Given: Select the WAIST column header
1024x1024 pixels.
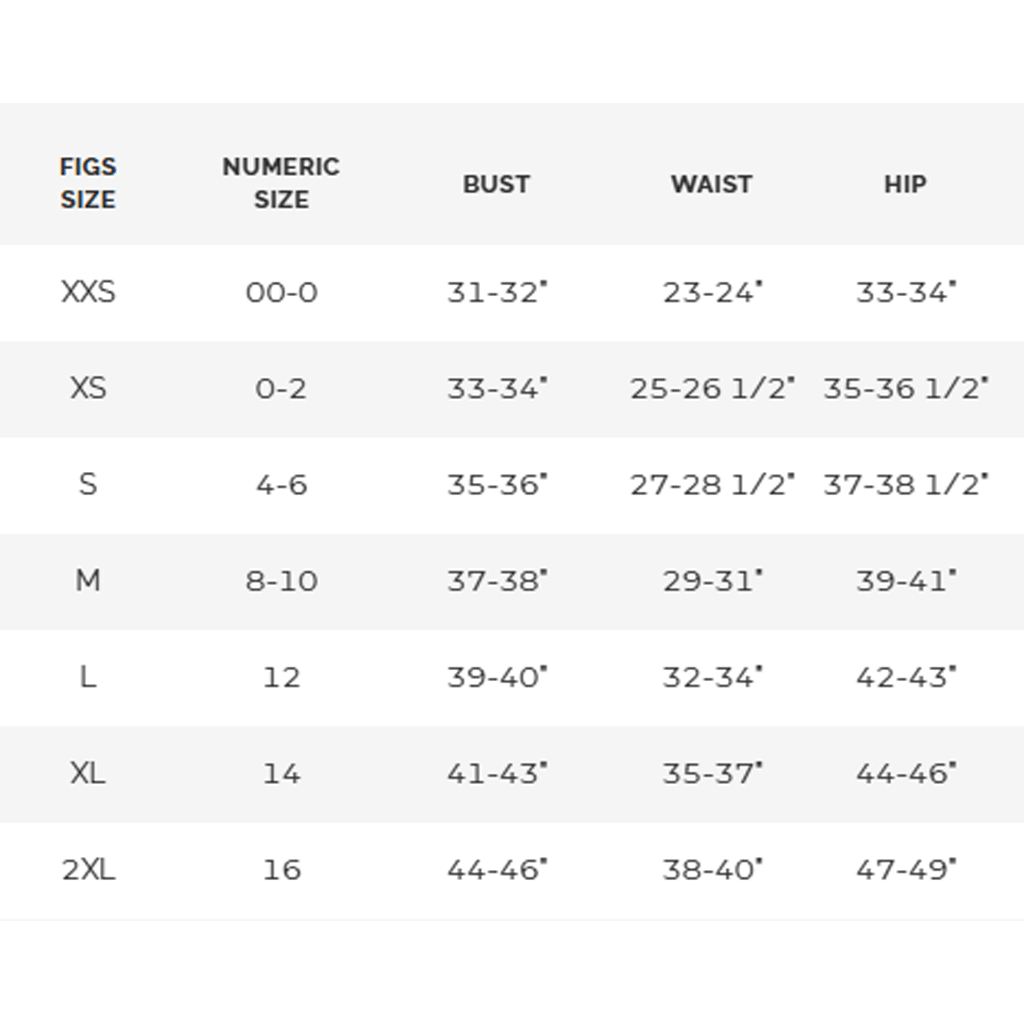Looking at the screenshot, I should (x=712, y=184).
